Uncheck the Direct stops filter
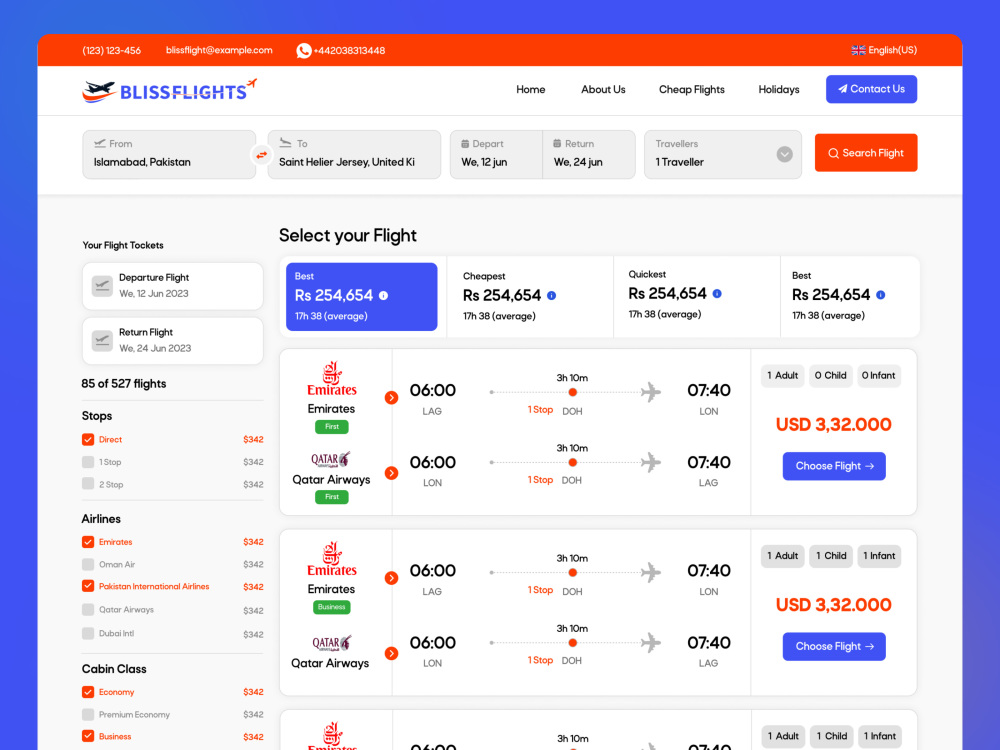 pos(88,439)
